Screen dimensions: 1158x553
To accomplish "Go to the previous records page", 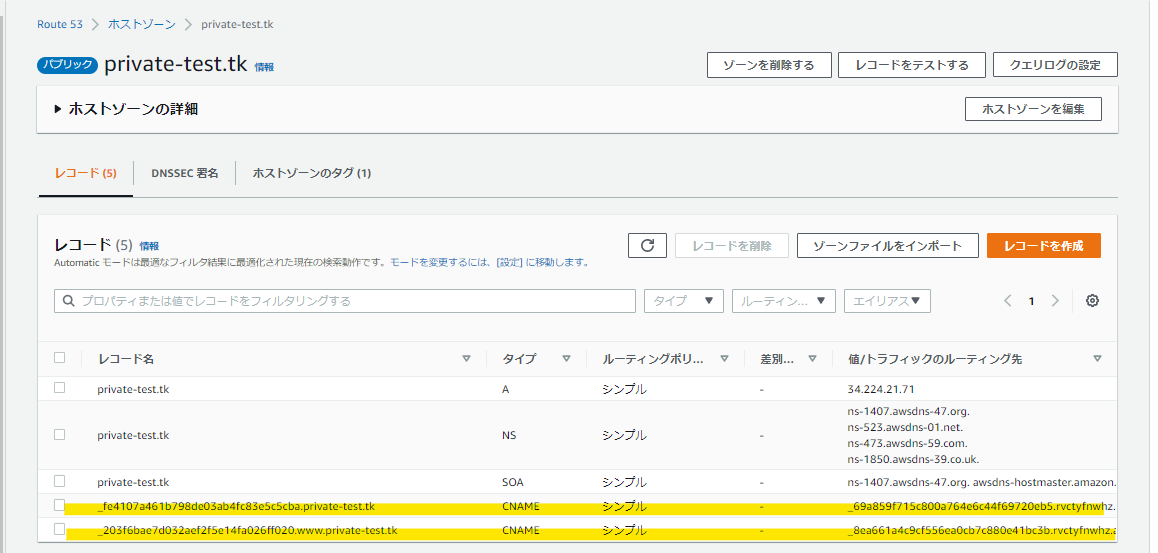I will (1007, 300).
